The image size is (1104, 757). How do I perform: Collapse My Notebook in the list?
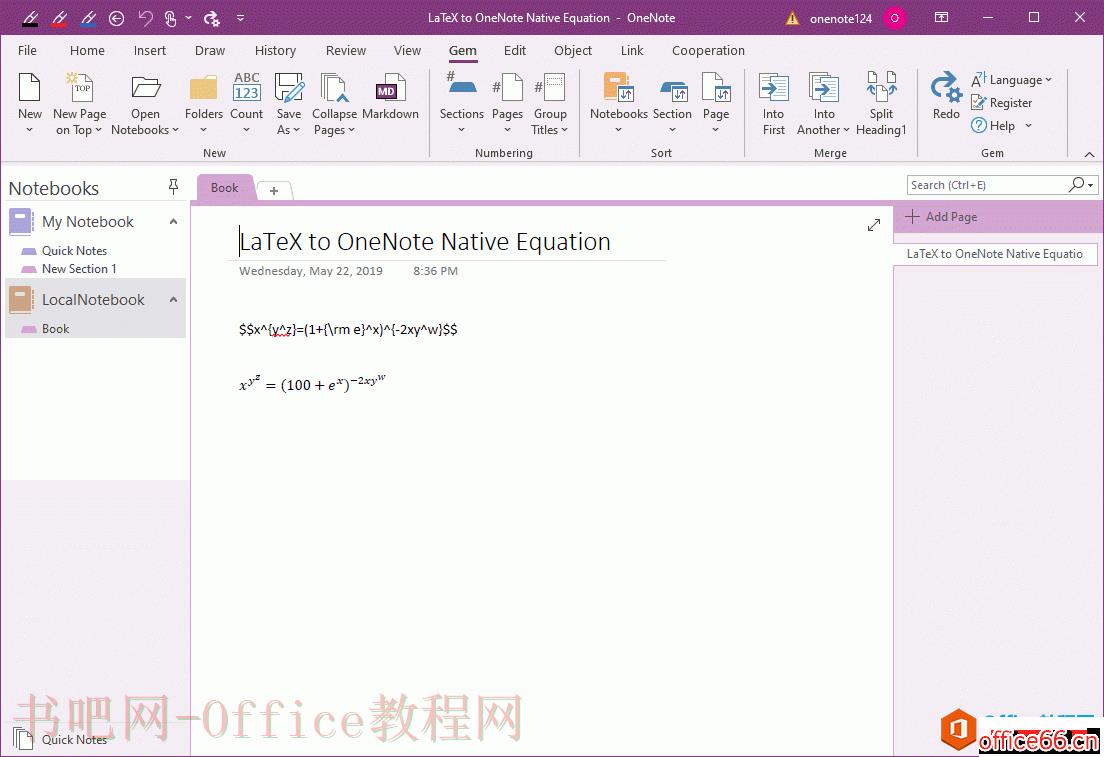point(173,222)
